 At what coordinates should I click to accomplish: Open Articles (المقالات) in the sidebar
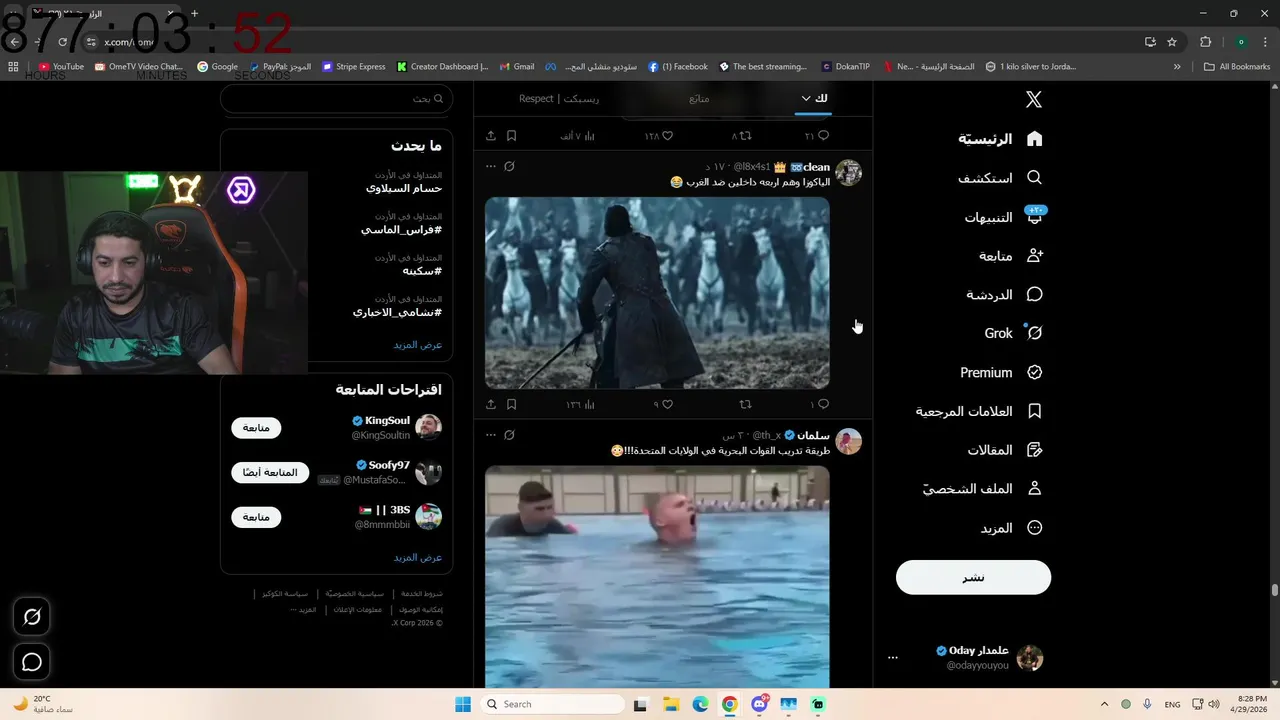click(1005, 450)
